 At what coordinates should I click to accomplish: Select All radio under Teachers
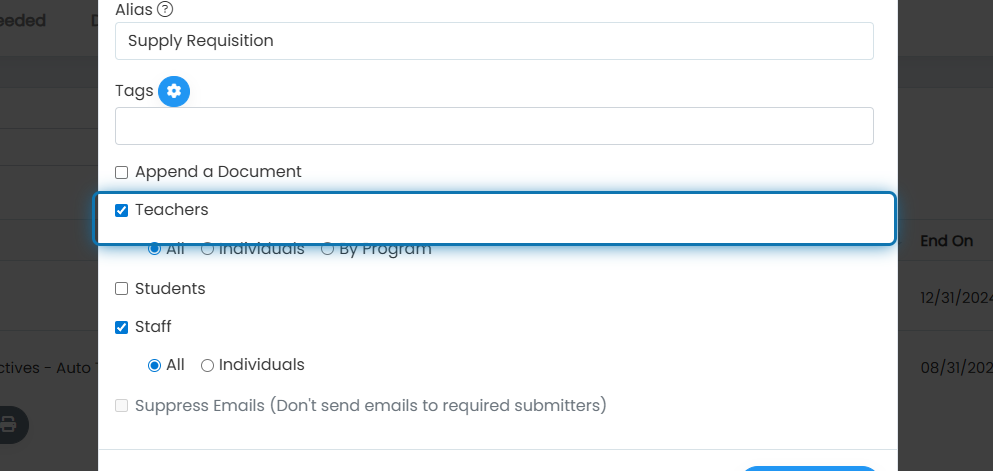154,249
